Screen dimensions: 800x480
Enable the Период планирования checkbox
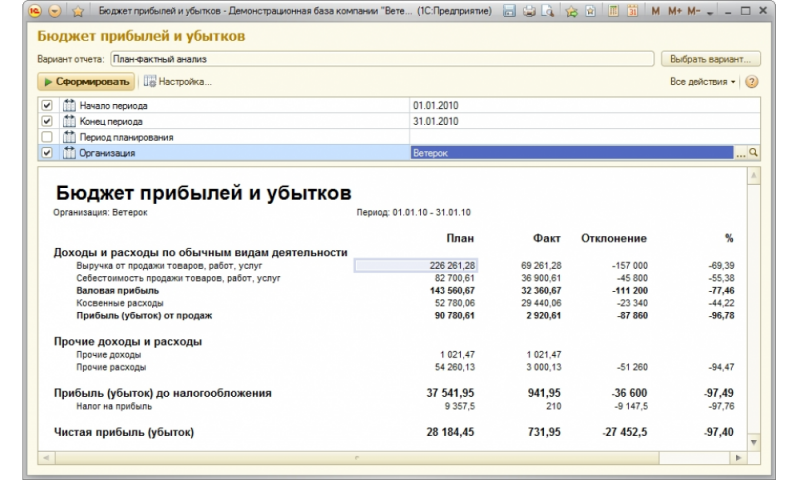click(x=47, y=137)
